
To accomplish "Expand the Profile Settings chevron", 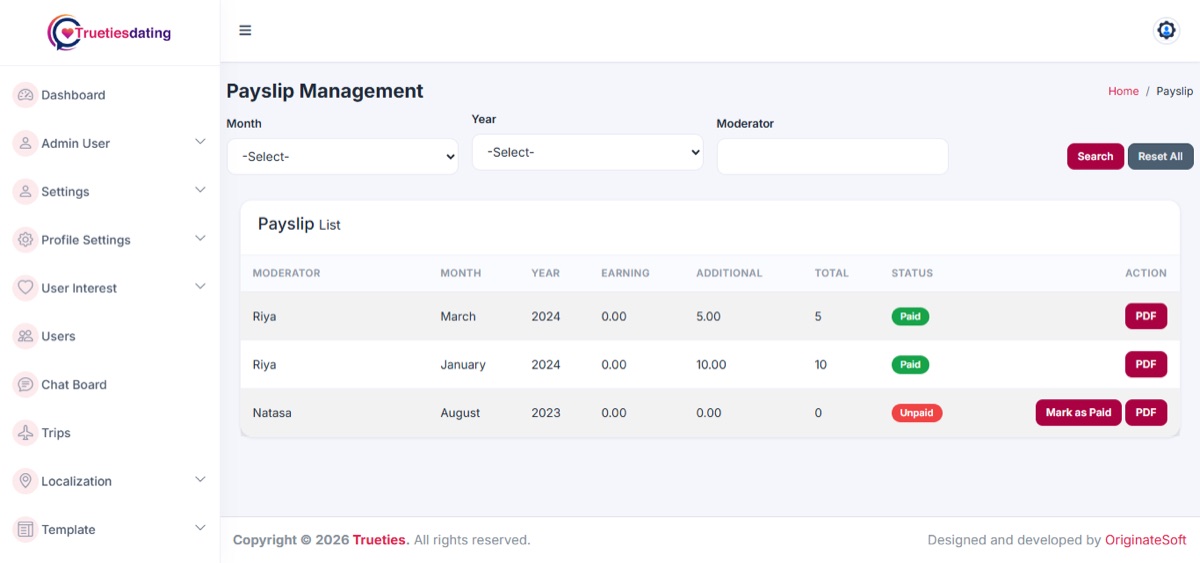I will [x=200, y=238].
